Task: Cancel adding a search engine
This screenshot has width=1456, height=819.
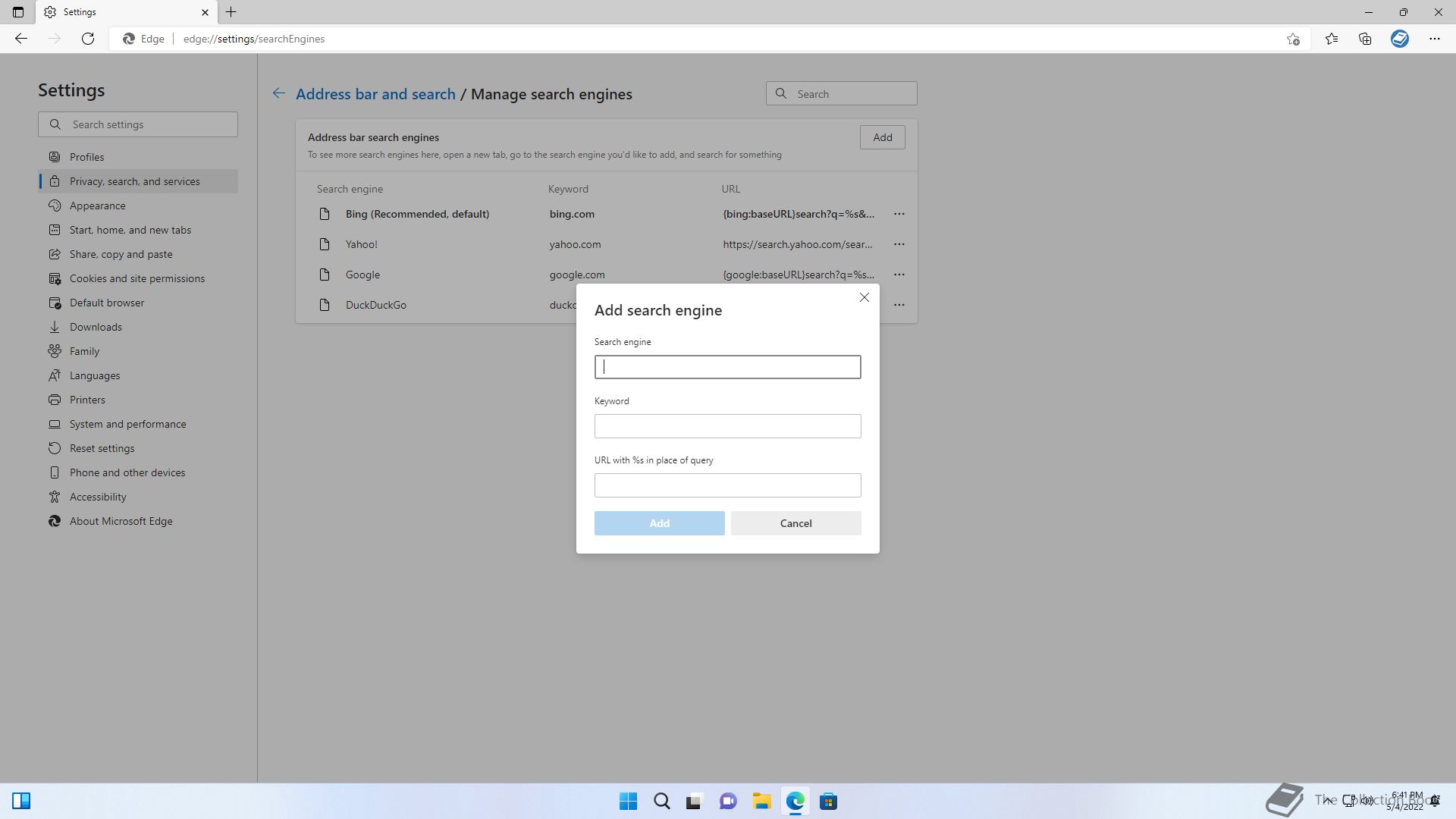Action: (x=795, y=523)
